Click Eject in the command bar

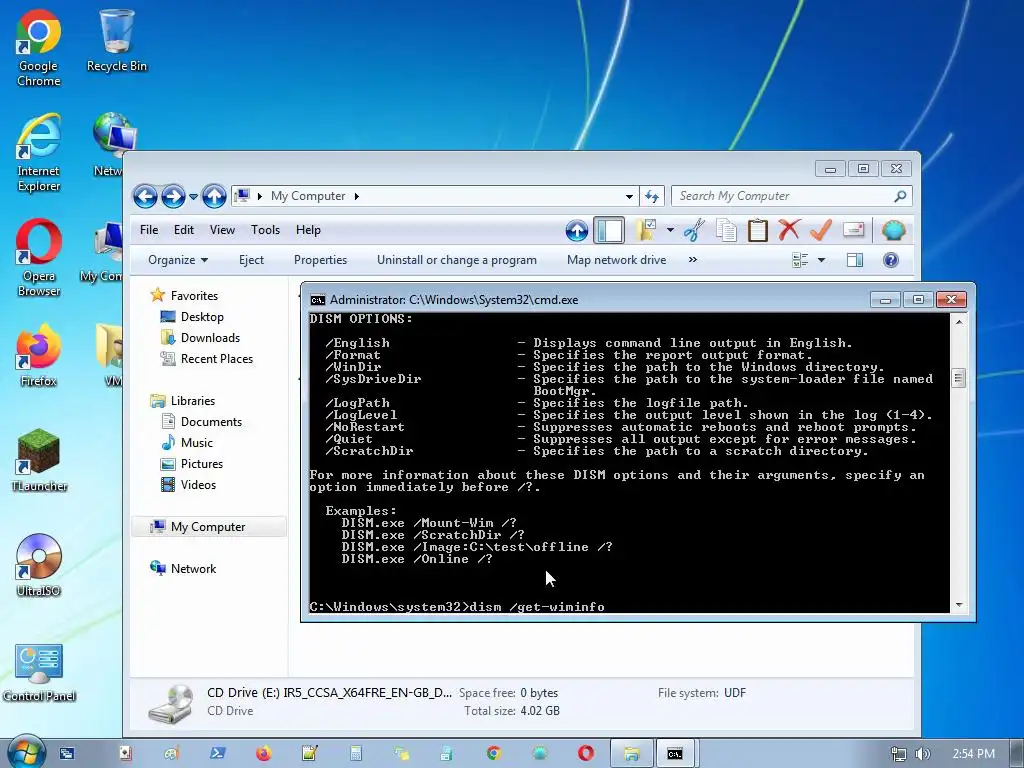[x=251, y=260]
